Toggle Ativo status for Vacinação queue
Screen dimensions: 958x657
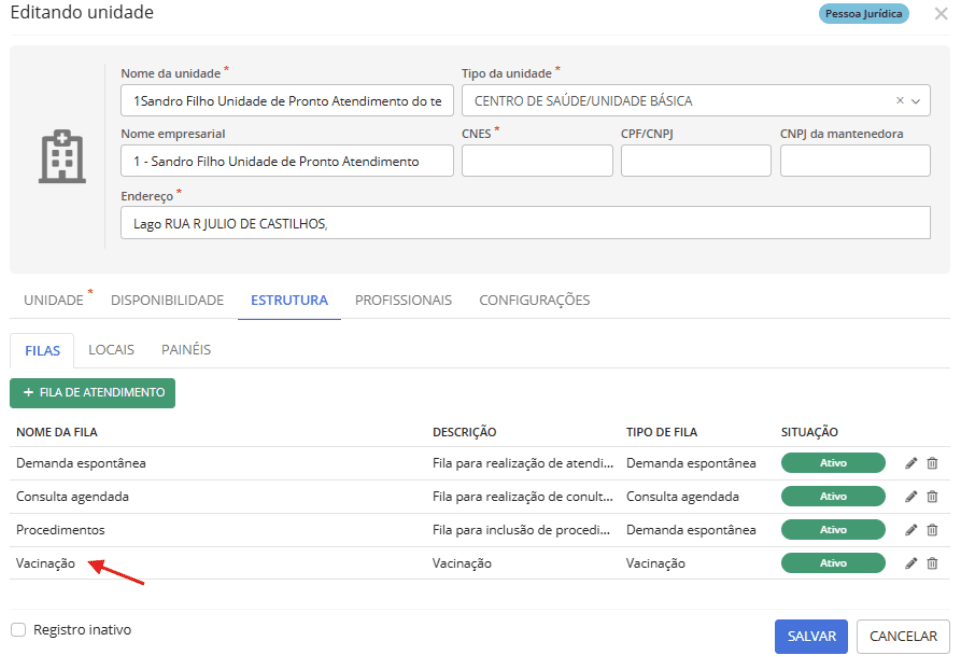tap(833, 563)
